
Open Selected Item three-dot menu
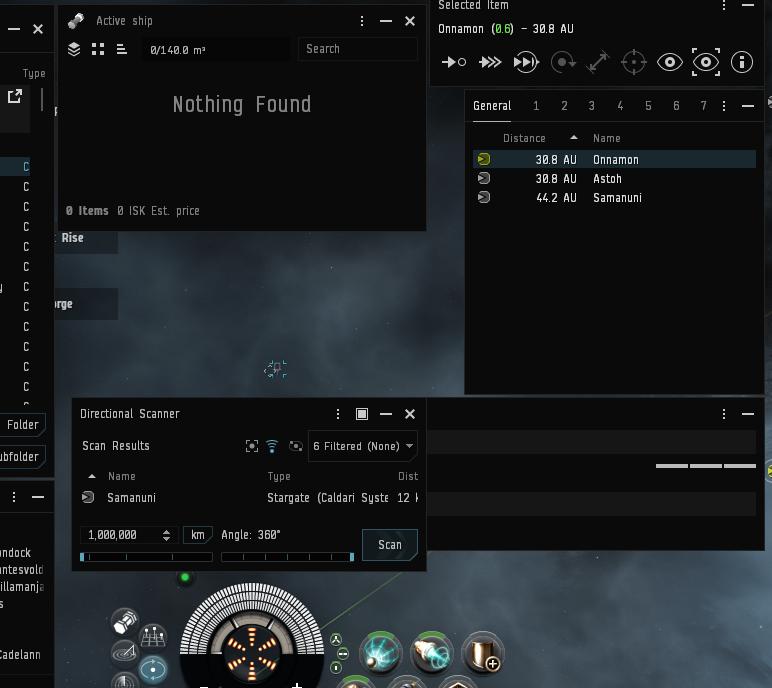(x=724, y=5)
